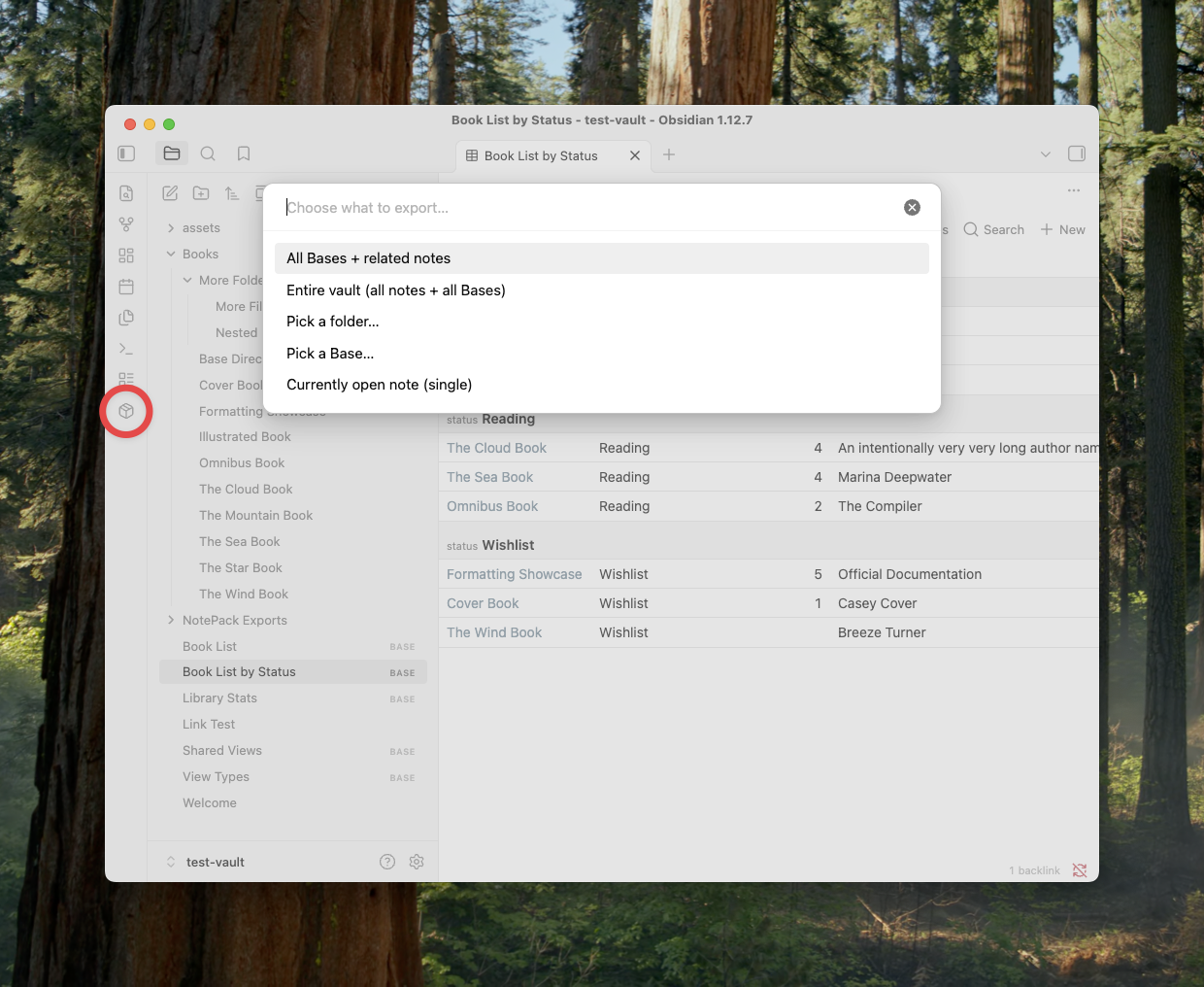Open the test-vault vault switcher
1204x987 pixels.
[x=206, y=862]
